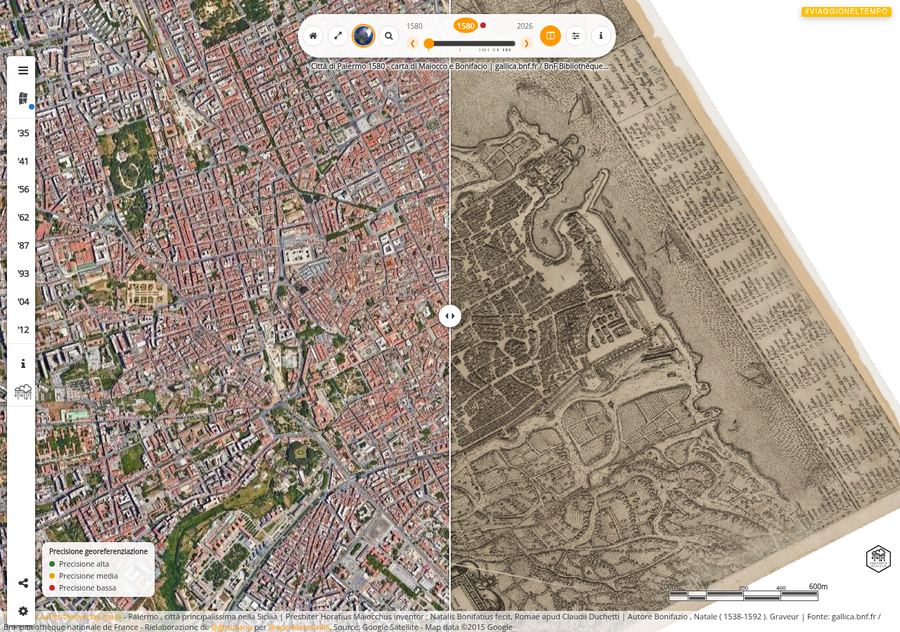Click the 1580 year badge
The width and height of the screenshot is (900, 632).
(x=465, y=26)
